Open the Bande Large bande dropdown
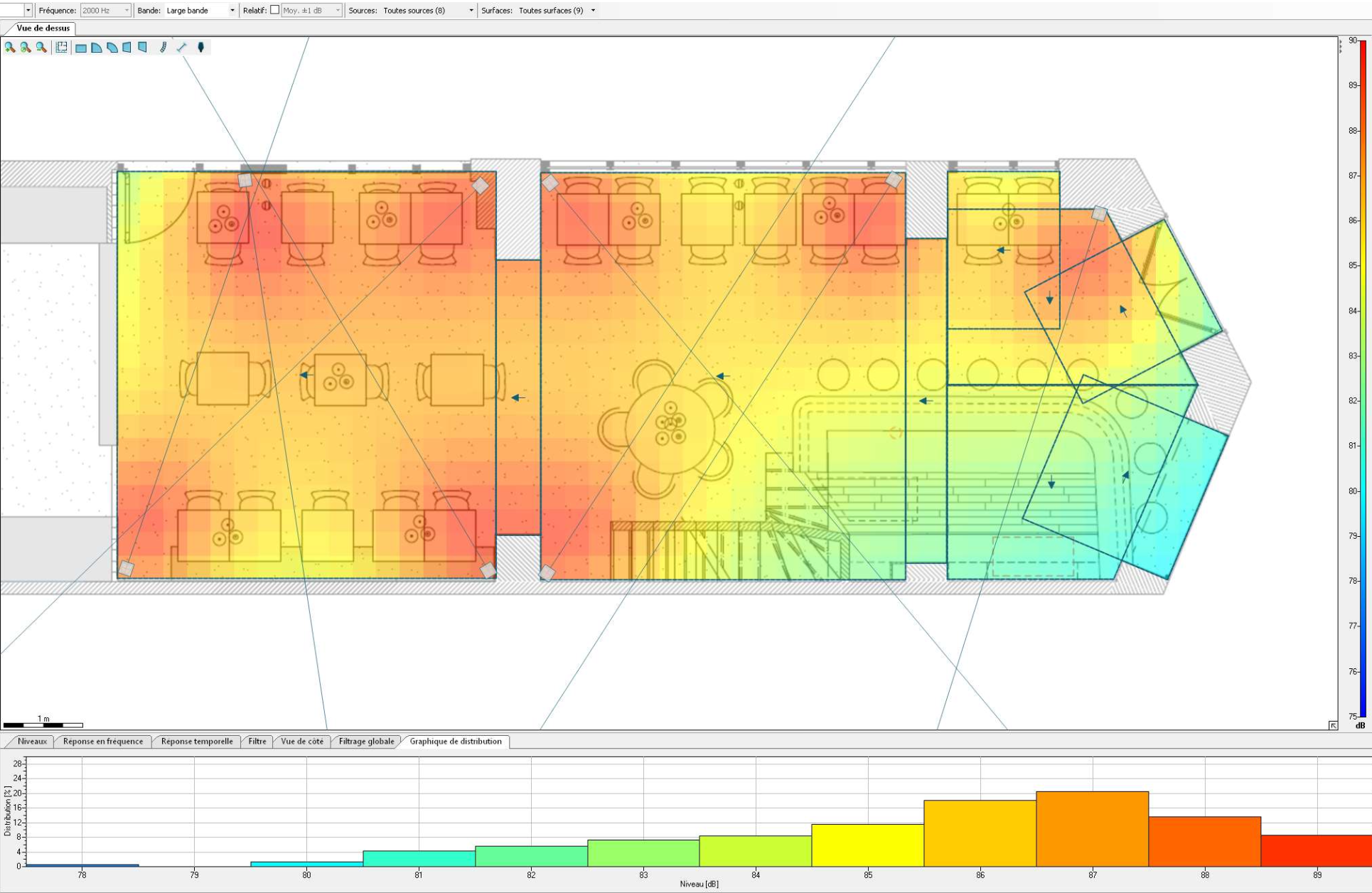 coord(200,11)
